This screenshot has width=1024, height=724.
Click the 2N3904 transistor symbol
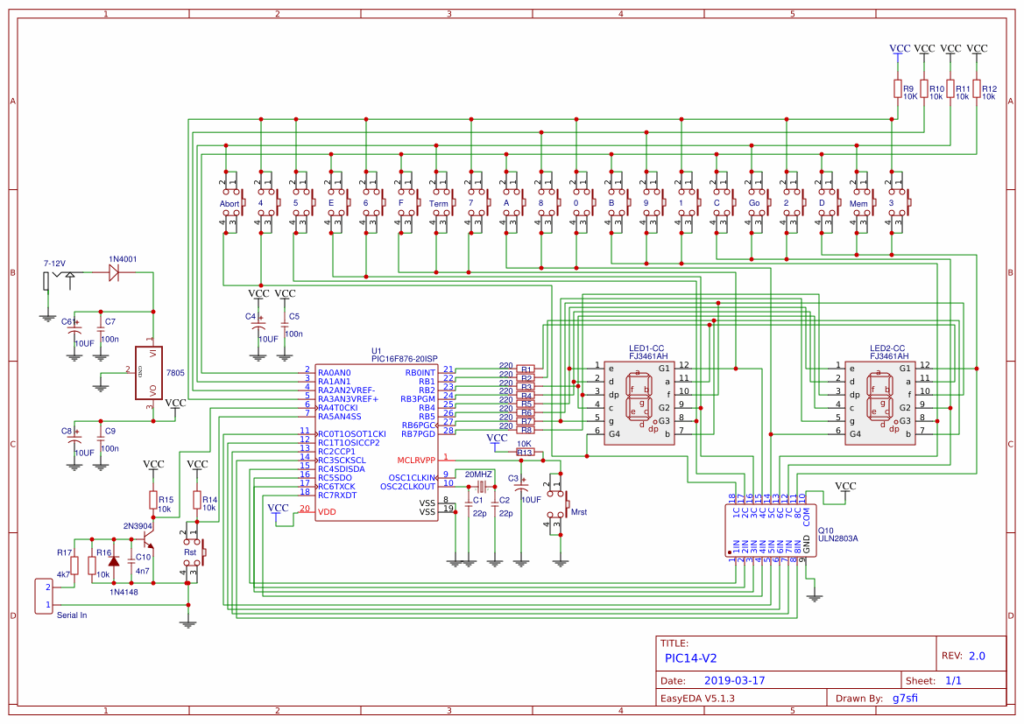click(x=147, y=541)
